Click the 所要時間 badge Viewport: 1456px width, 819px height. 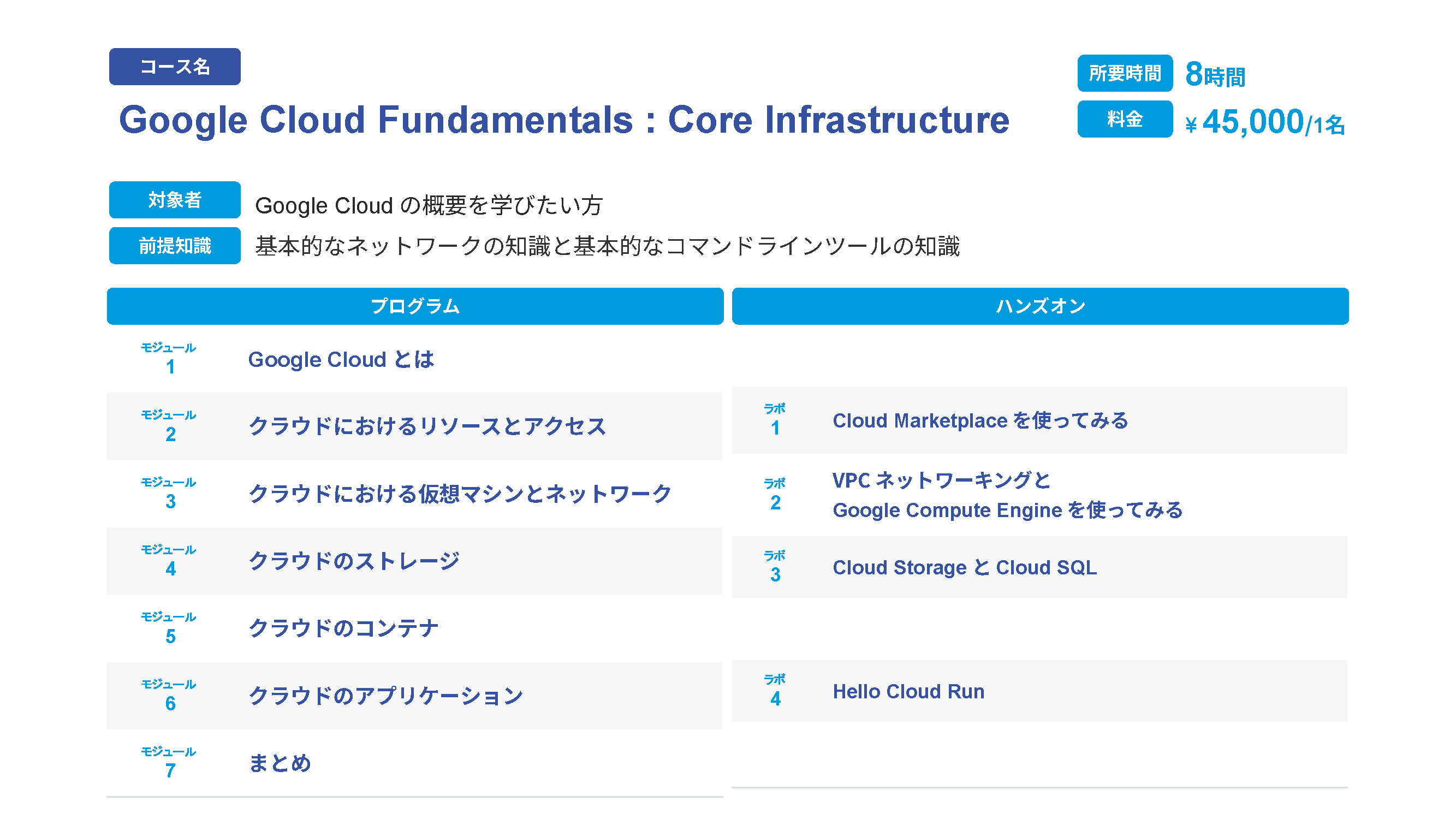[1124, 74]
